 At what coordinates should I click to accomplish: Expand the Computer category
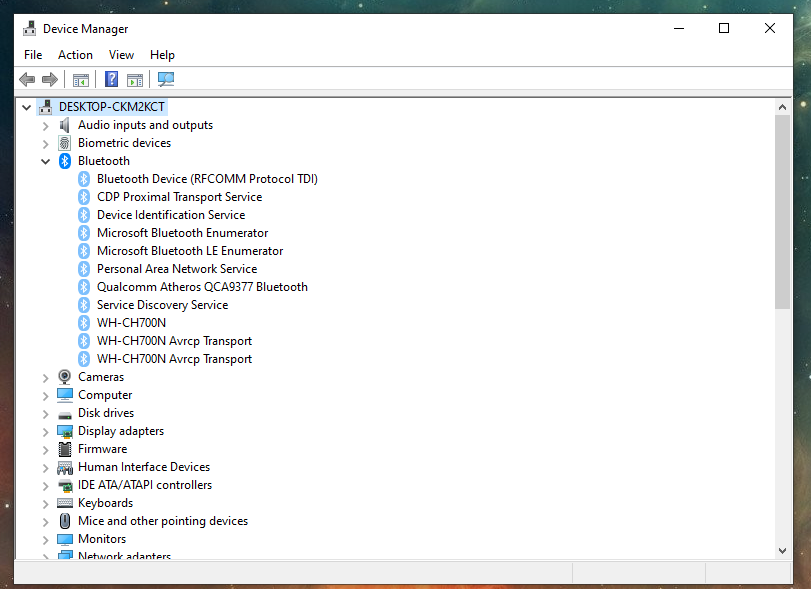[x=46, y=396]
